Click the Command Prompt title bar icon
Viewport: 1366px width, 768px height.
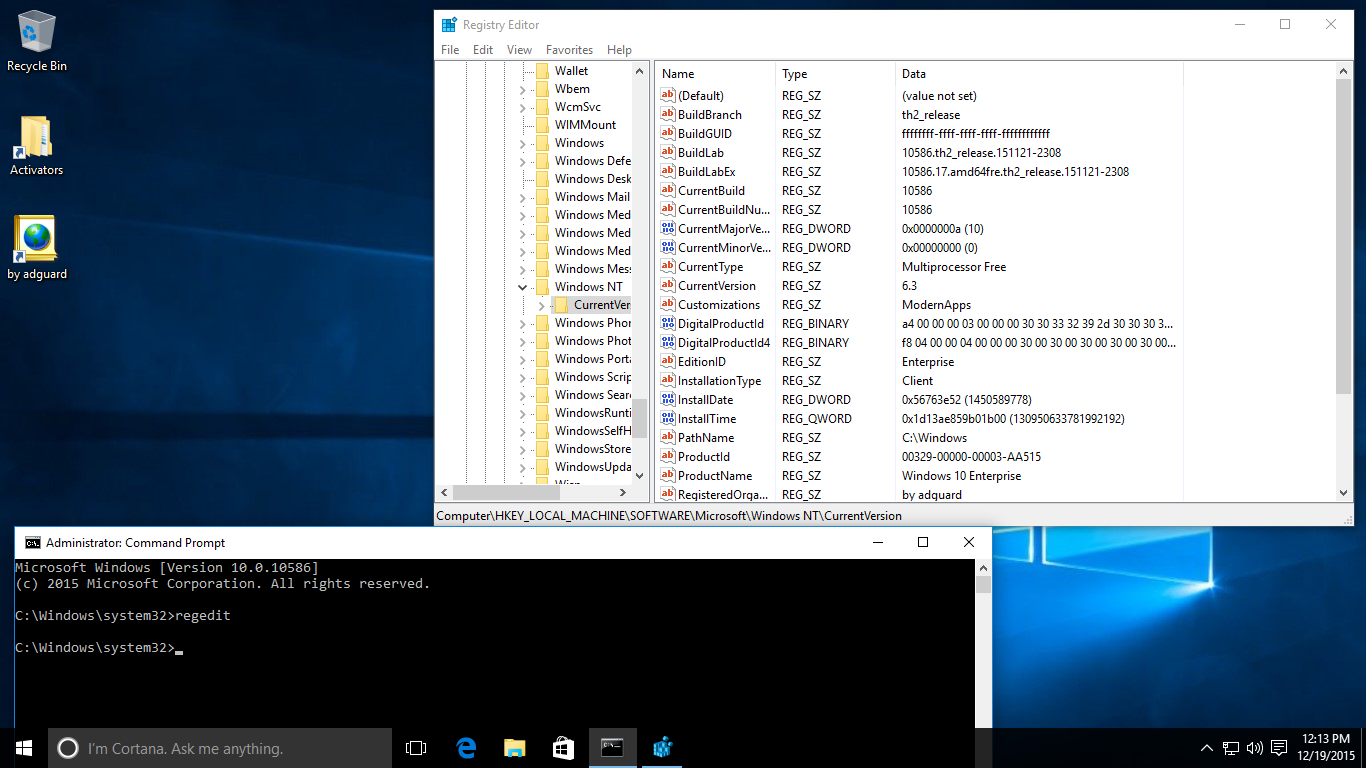pos(32,543)
